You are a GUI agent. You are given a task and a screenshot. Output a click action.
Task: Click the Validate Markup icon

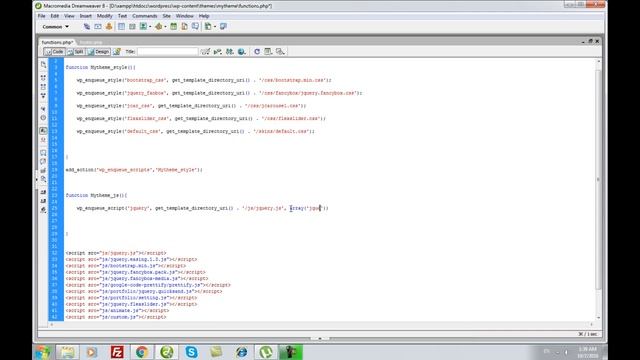[218, 51]
